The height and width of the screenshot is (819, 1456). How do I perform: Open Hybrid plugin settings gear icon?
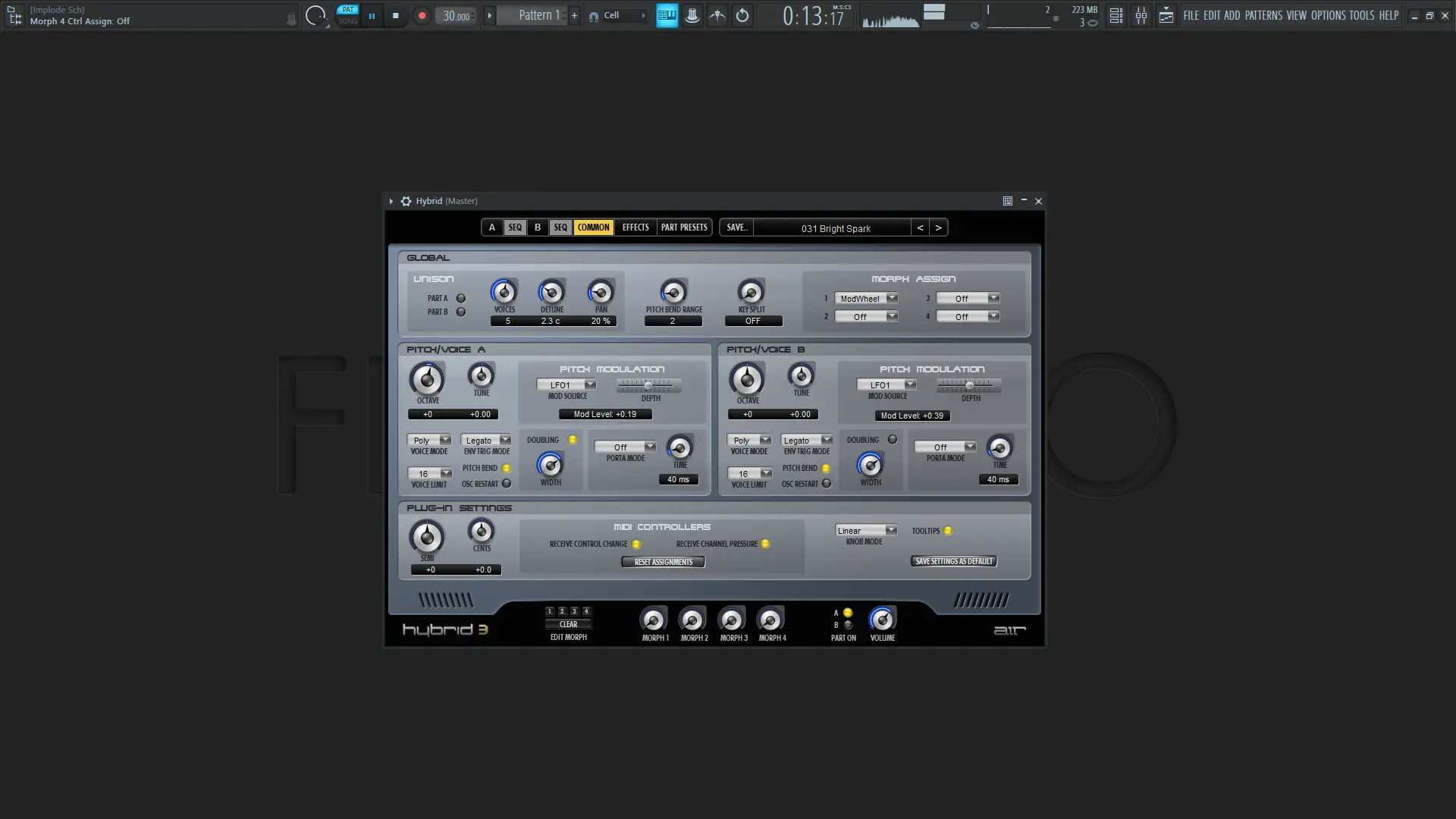(x=406, y=201)
